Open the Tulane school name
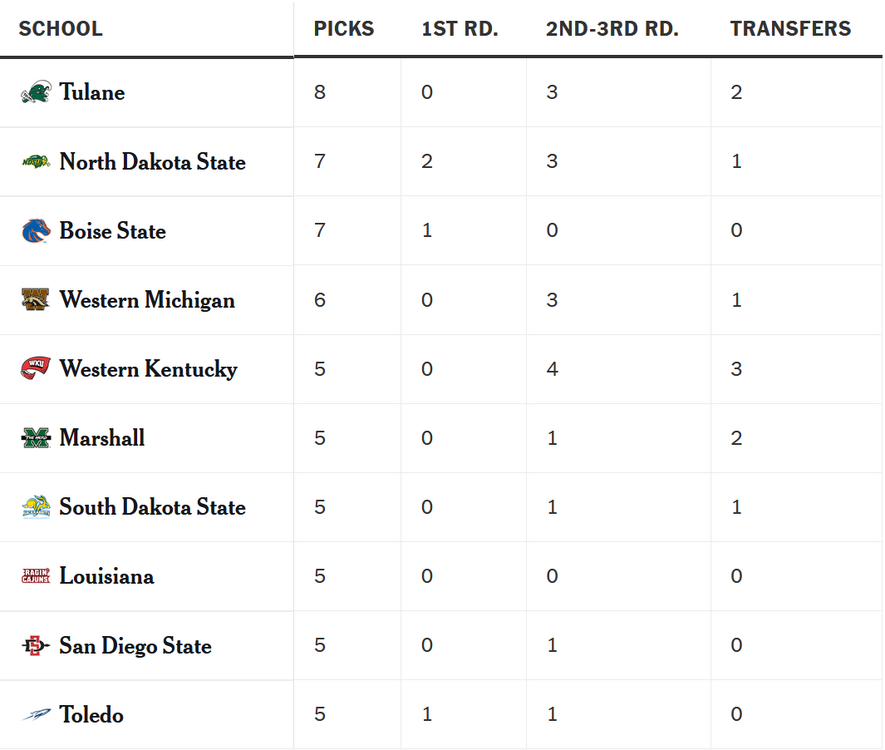This screenshot has height=750, width=885. [92, 92]
